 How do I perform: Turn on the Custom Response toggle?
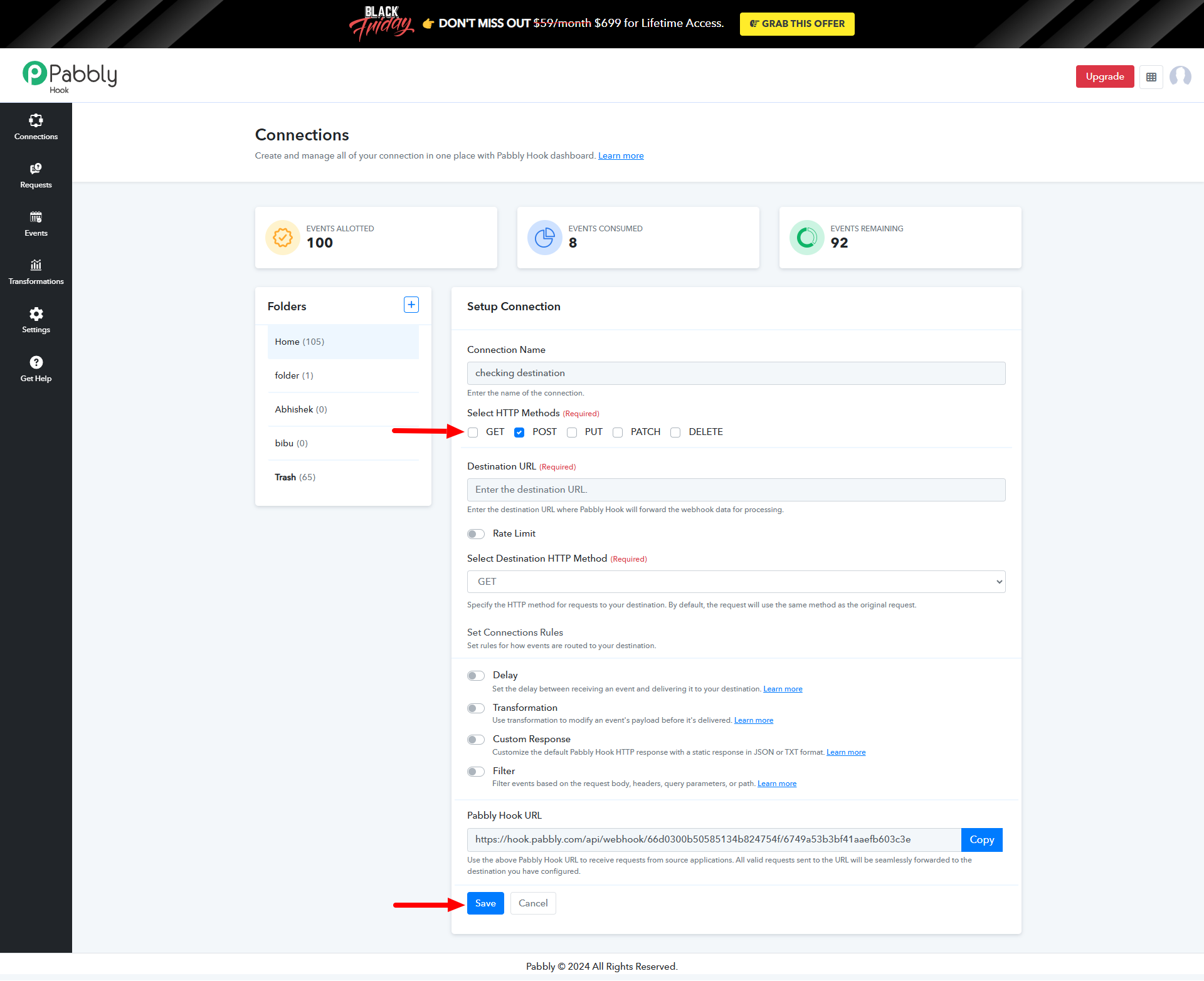[x=476, y=740]
